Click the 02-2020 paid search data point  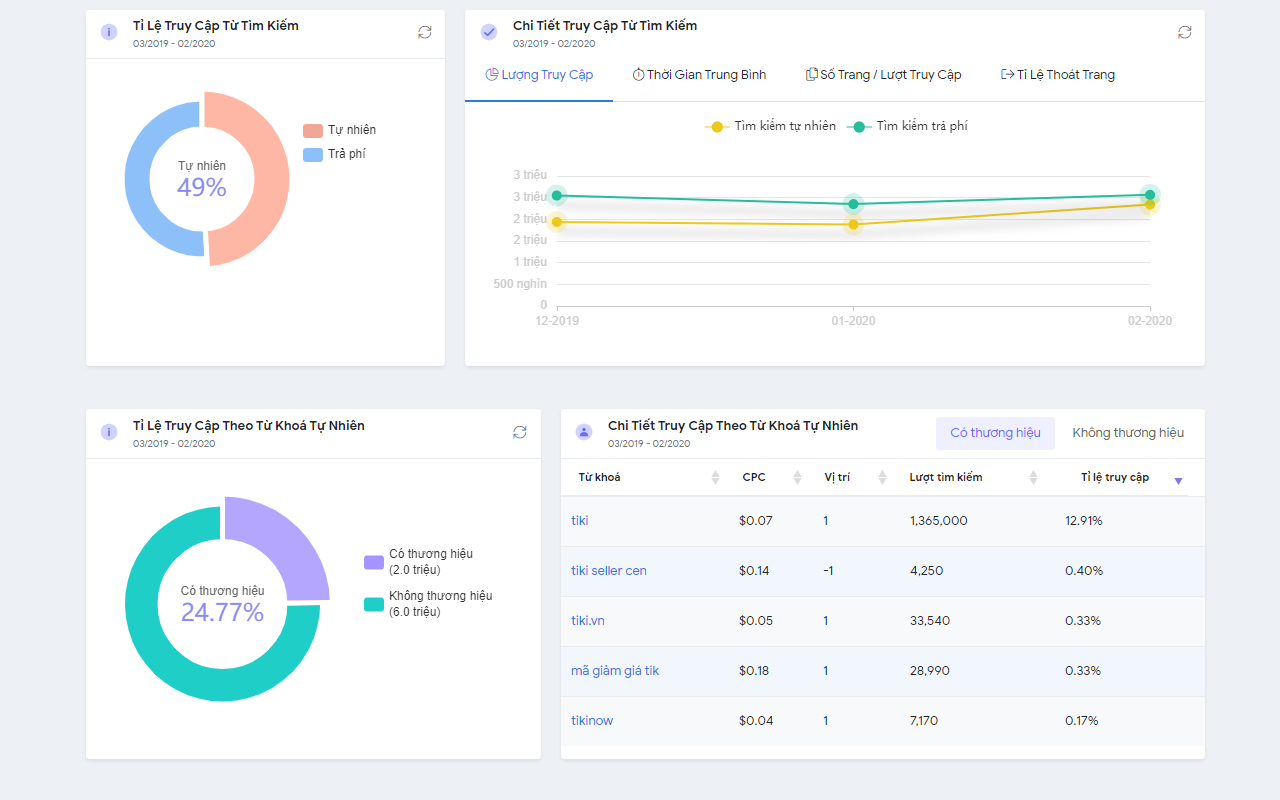point(1150,194)
